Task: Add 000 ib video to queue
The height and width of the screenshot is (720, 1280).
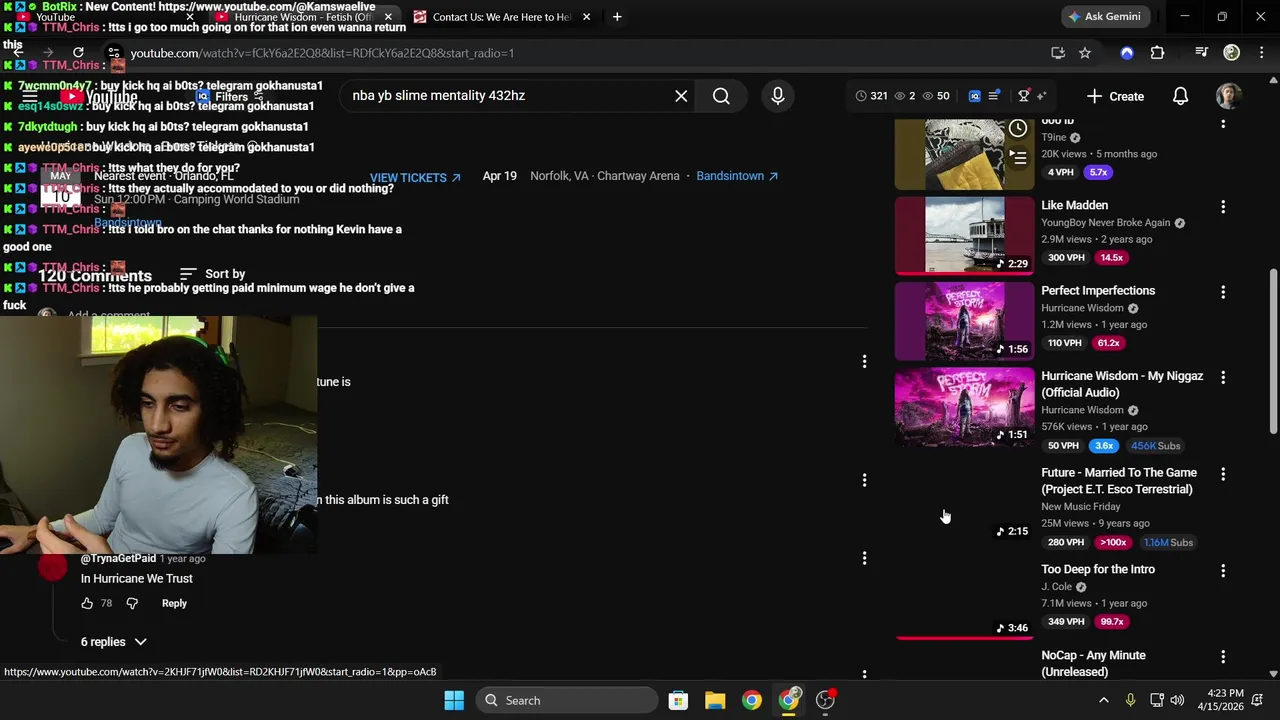Action: pos(1017,157)
